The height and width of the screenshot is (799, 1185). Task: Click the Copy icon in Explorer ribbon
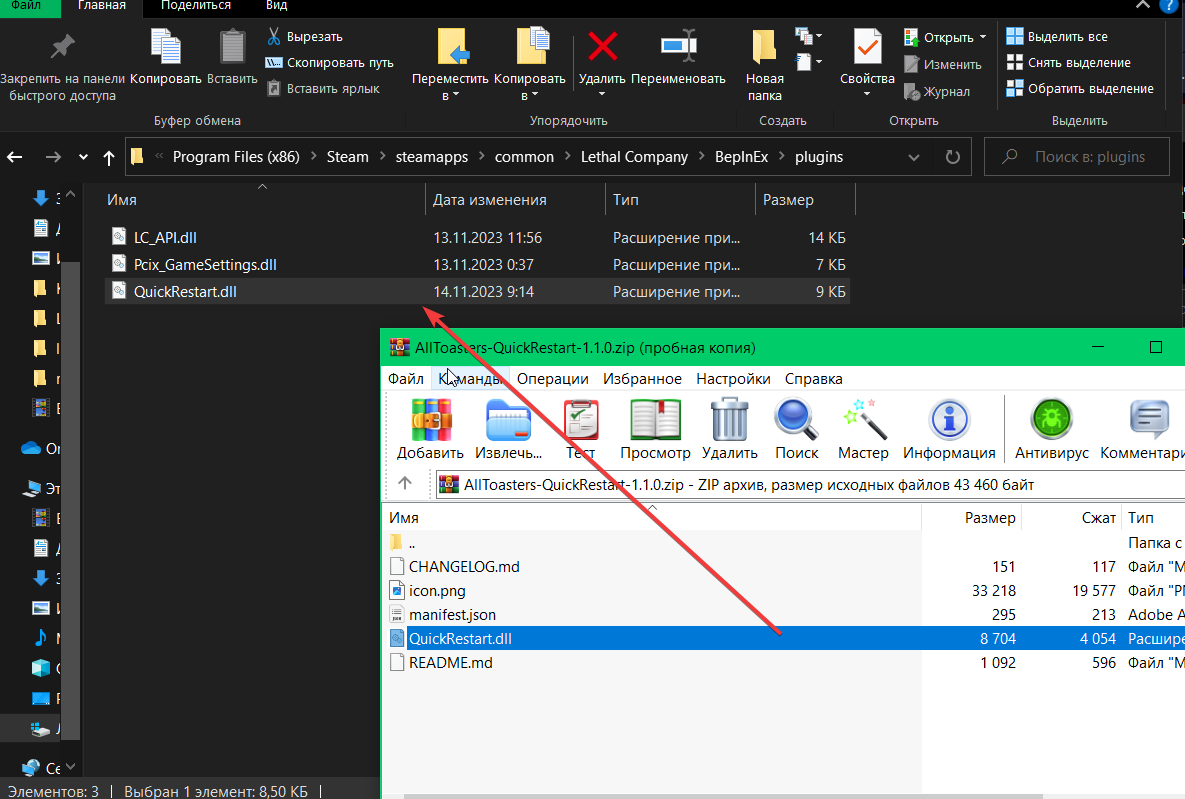pyautogui.click(x=166, y=47)
